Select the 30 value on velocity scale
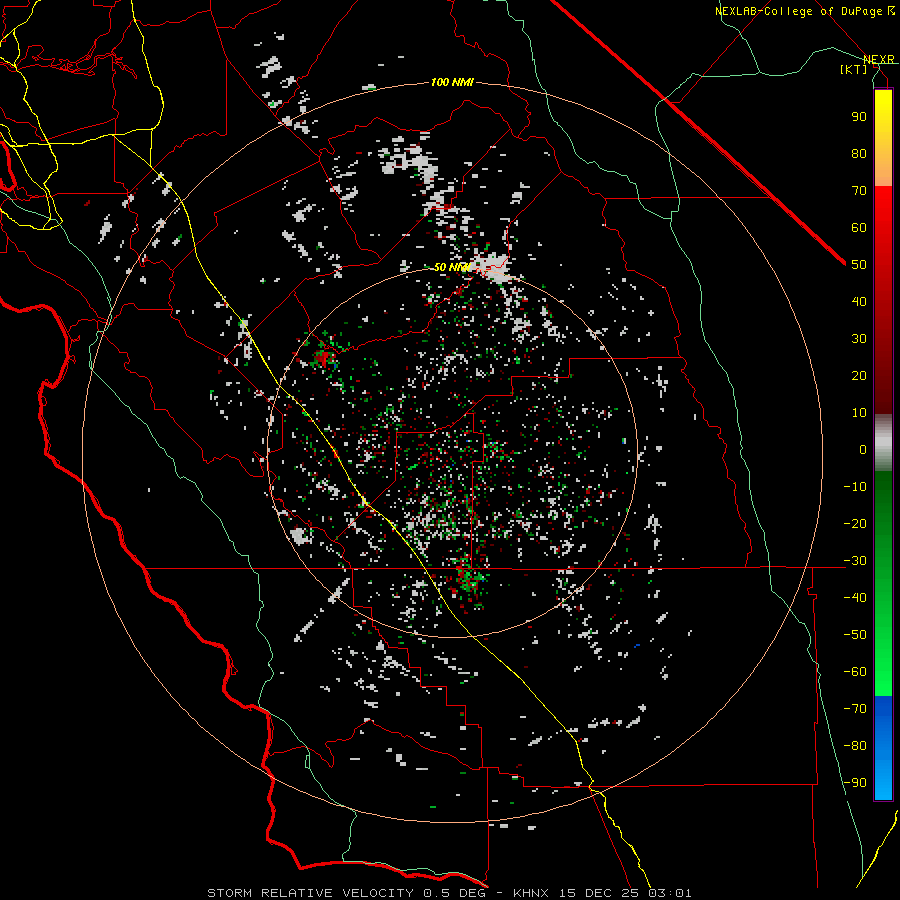Image resolution: width=900 pixels, height=900 pixels. (x=859, y=339)
